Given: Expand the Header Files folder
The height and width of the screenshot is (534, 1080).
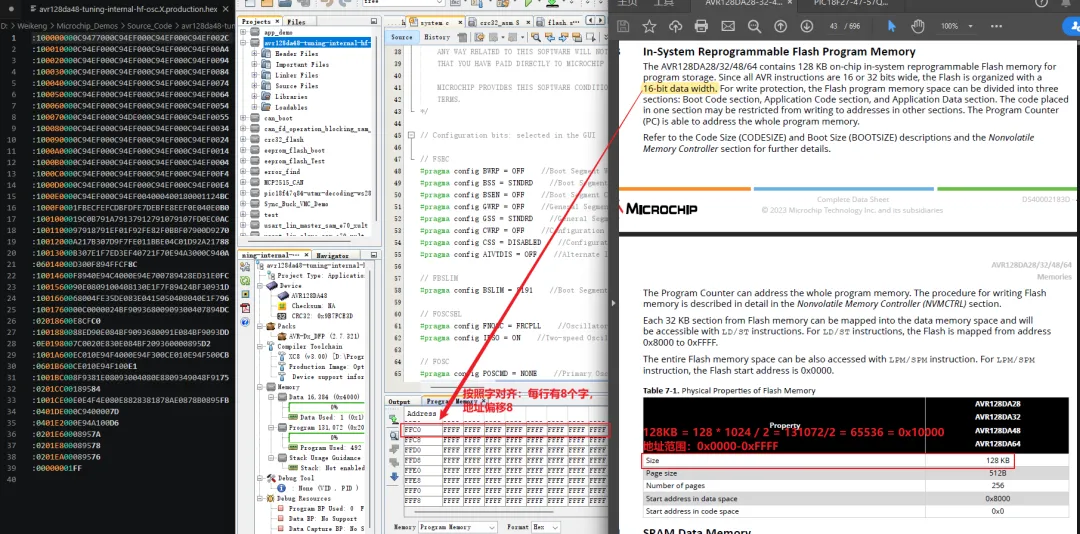Looking at the screenshot, I should click(256, 54).
